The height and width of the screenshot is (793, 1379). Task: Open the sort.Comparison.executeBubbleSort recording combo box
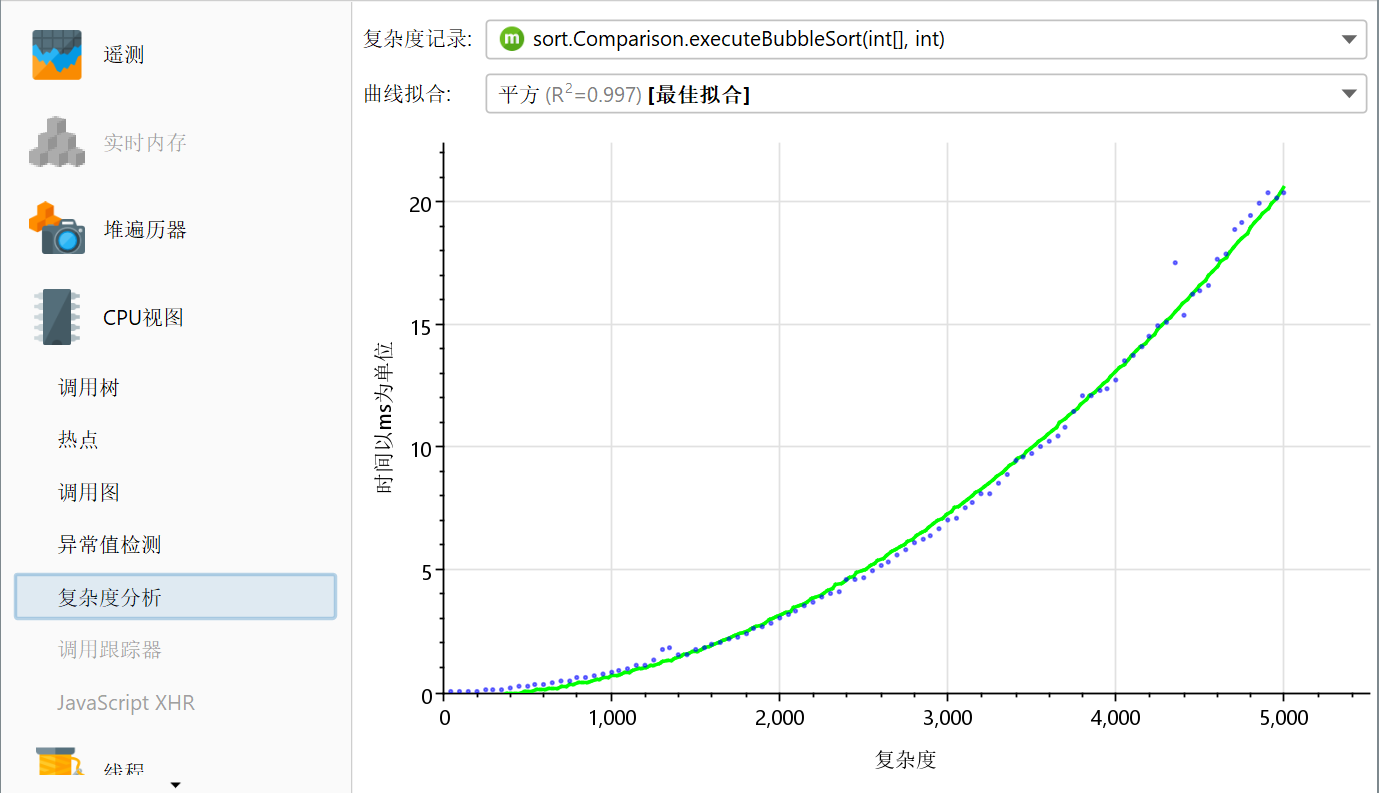[926, 39]
